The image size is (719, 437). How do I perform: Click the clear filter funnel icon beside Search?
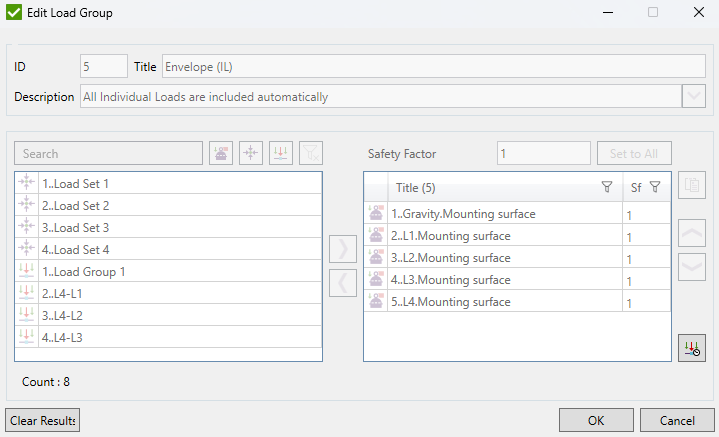point(311,153)
